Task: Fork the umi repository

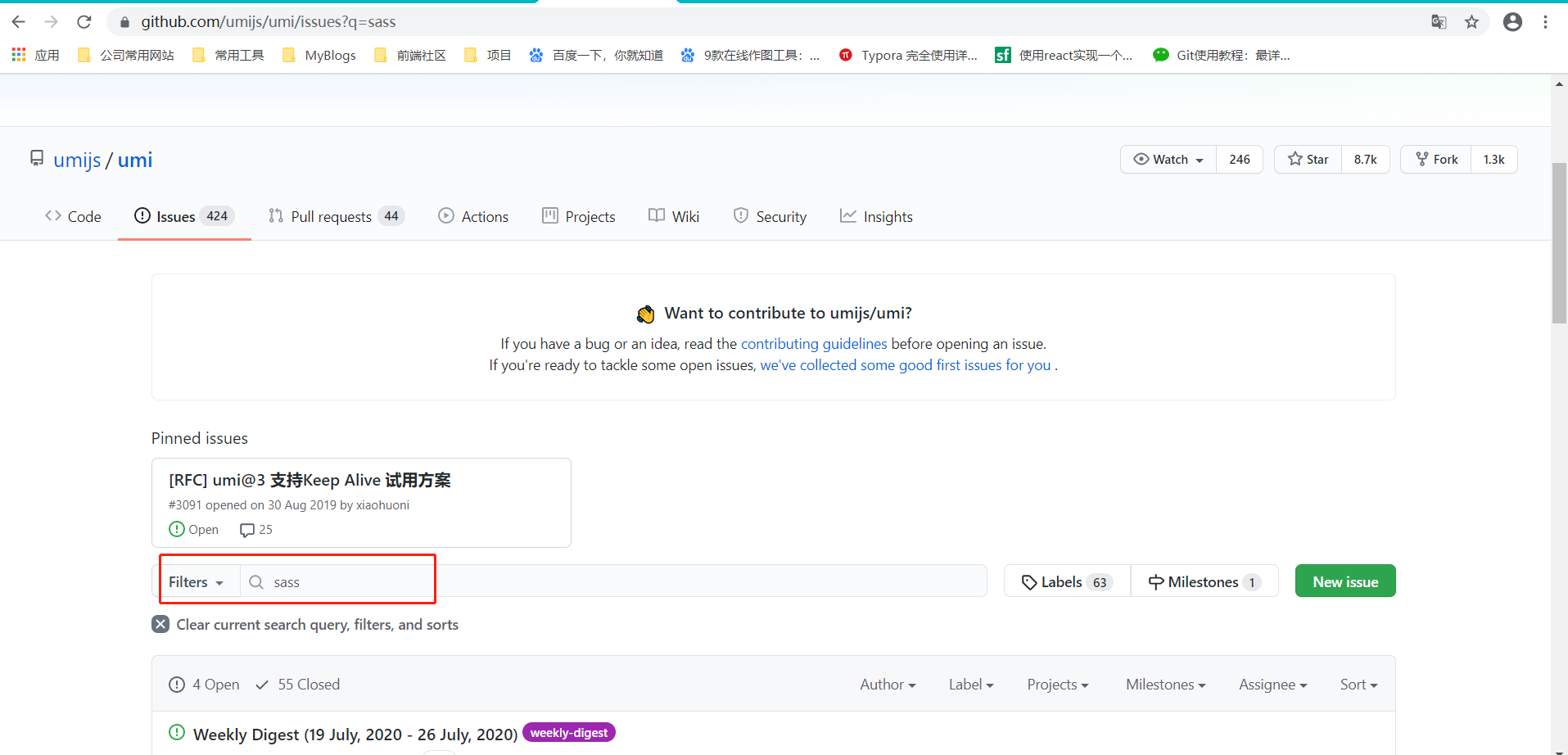Action: pyautogui.click(x=1436, y=160)
